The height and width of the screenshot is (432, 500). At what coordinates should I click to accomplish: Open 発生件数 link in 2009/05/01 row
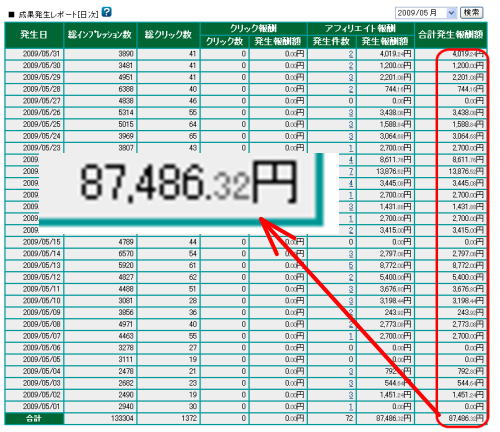coord(351,407)
